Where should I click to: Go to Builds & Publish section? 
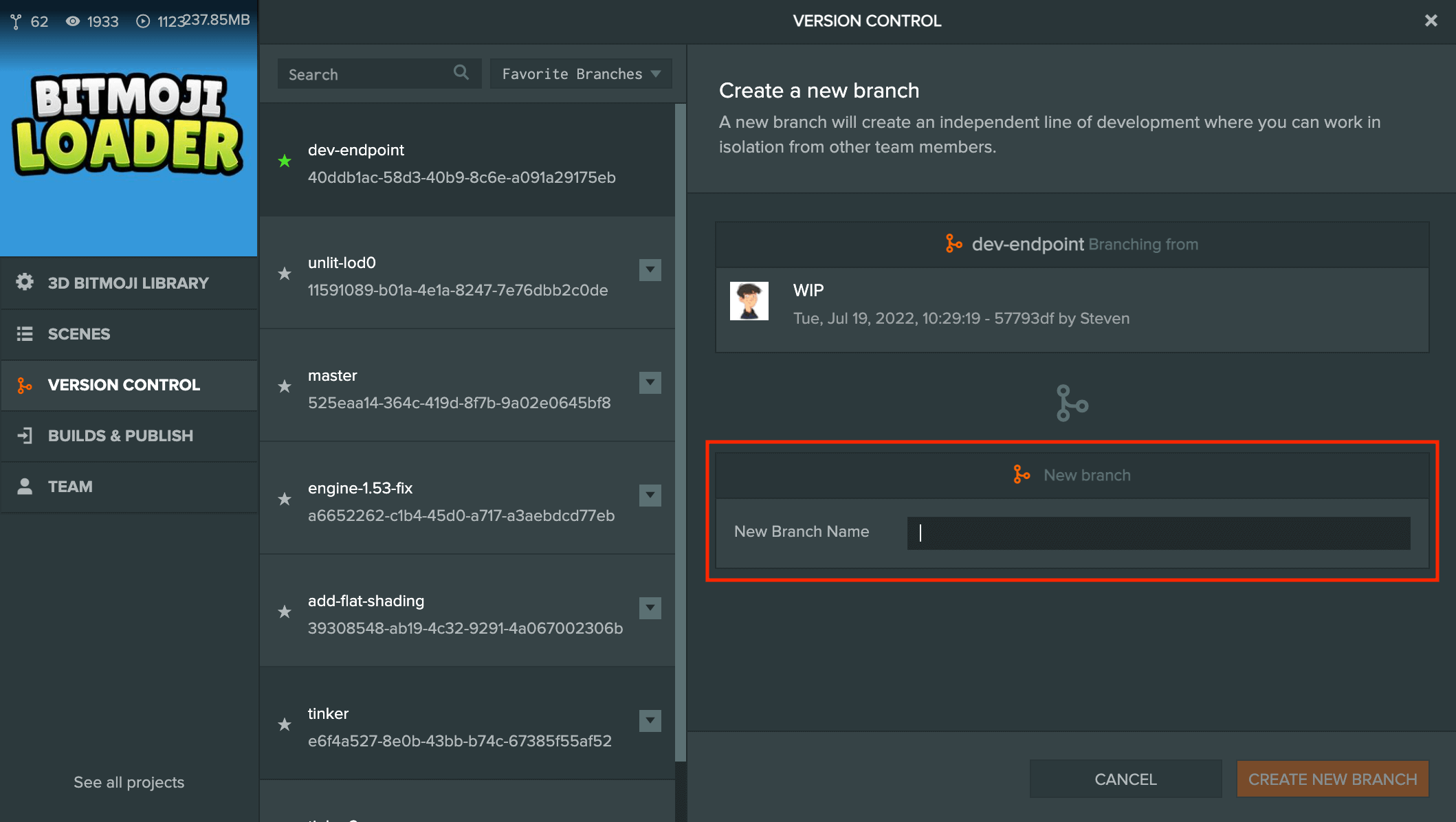click(120, 436)
